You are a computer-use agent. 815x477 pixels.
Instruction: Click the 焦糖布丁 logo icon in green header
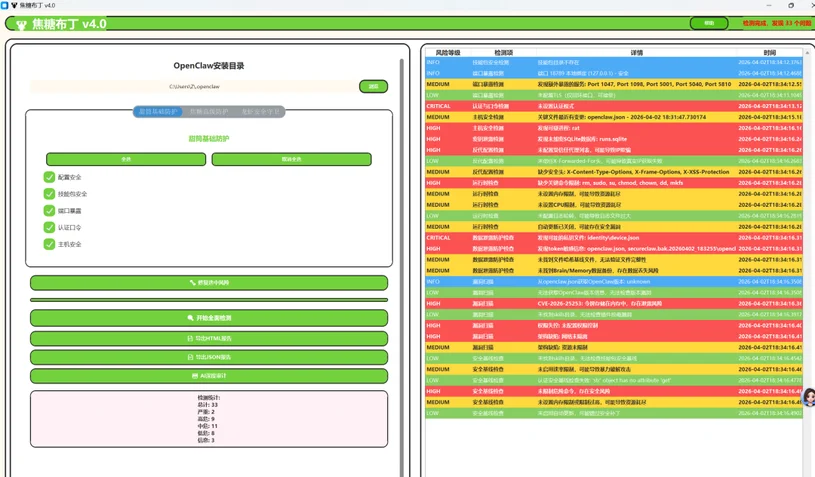pos(21,24)
